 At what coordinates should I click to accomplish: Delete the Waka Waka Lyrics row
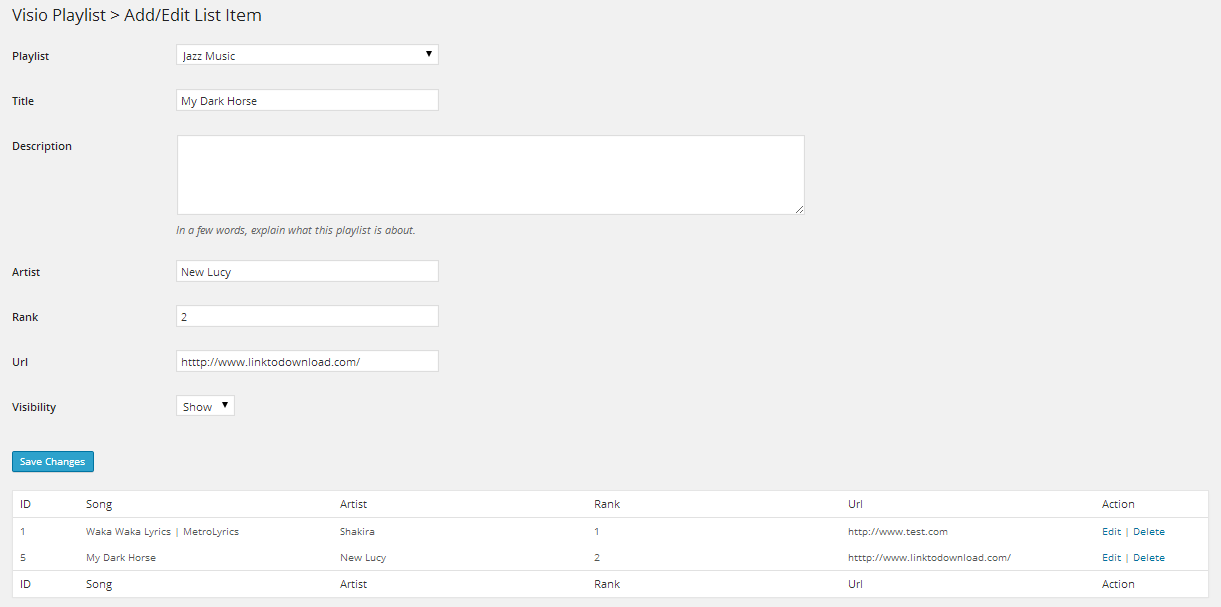tap(1148, 532)
